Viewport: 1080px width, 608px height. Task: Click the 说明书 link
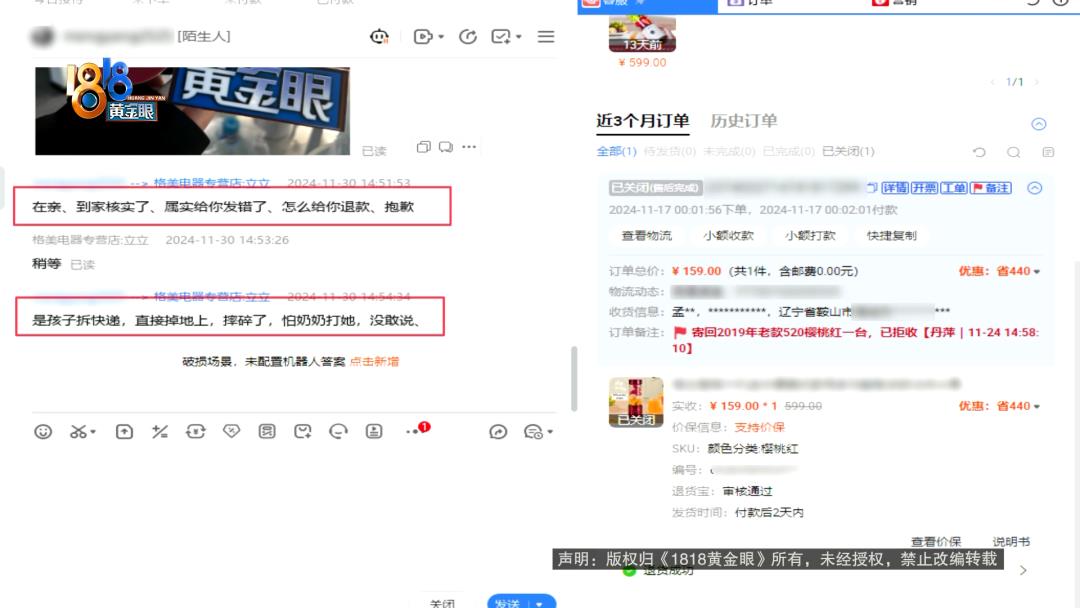point(1011,542)
